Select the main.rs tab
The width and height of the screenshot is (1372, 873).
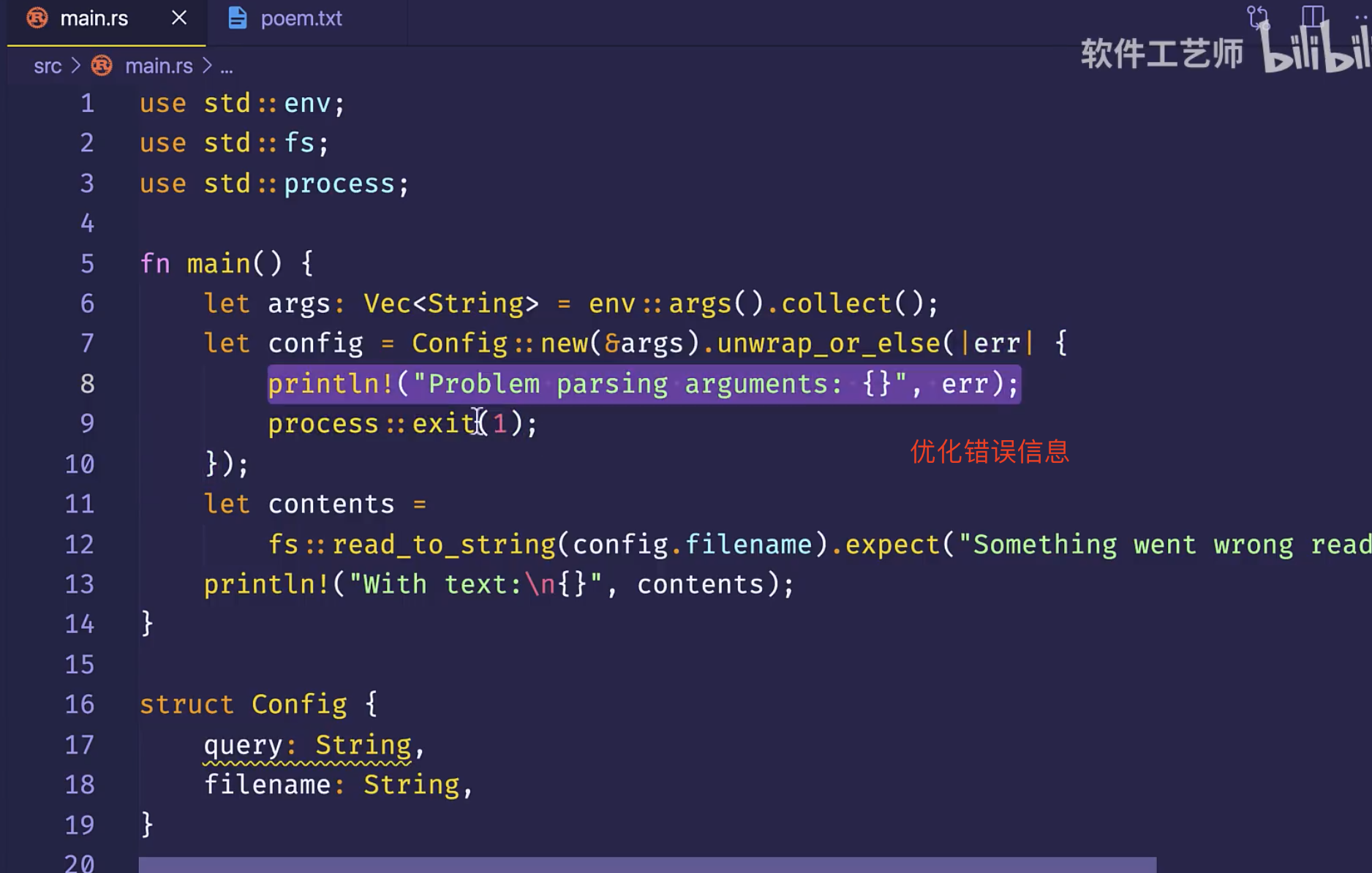94,18
